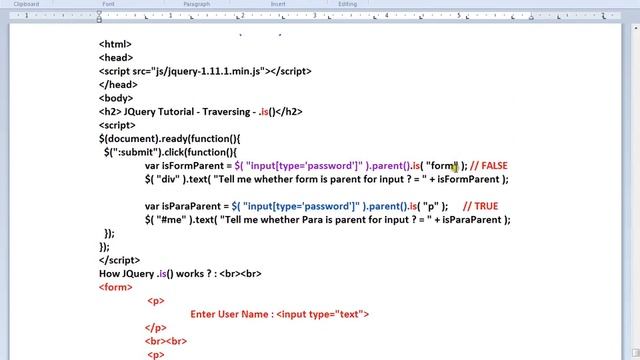Click the // FALSE comment
This screenshot has width=640, height=360.
pos(489,166)
